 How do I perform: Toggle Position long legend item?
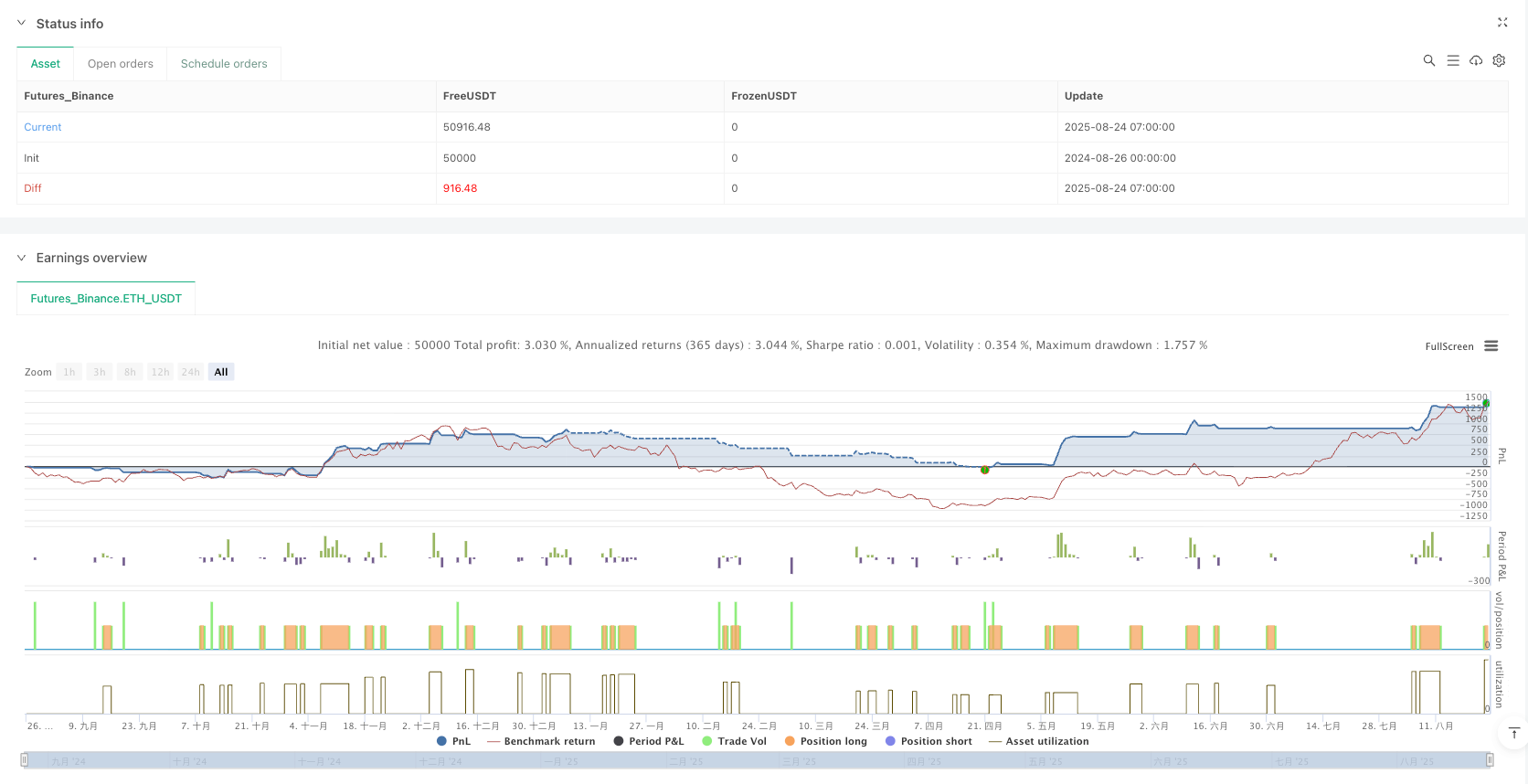pos(825,741)
